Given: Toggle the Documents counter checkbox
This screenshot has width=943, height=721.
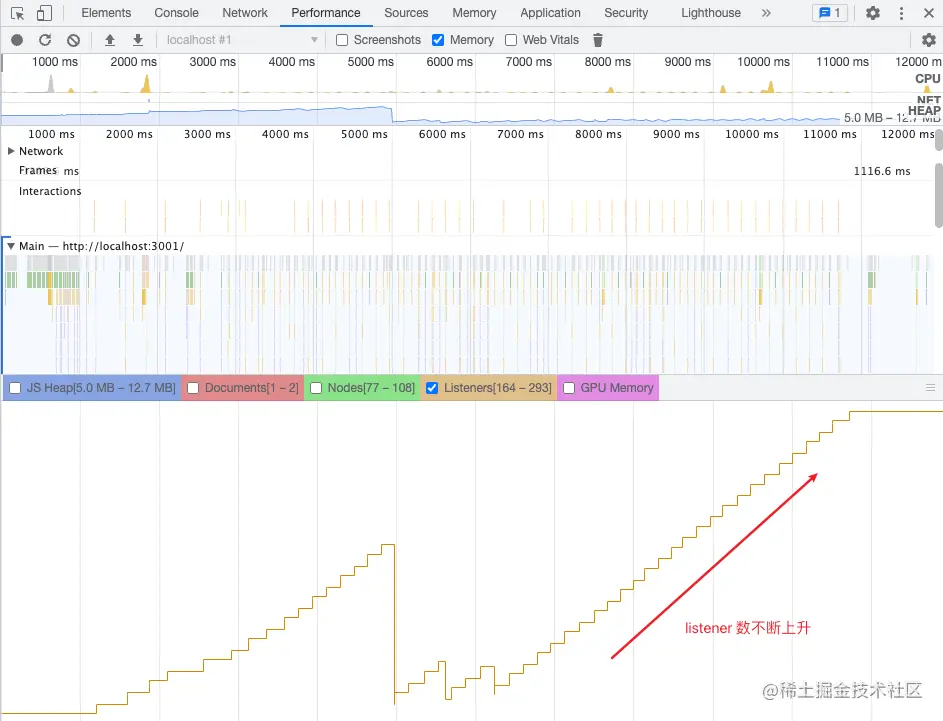Looking at the screenshot, I should click(x=193, y=388).
